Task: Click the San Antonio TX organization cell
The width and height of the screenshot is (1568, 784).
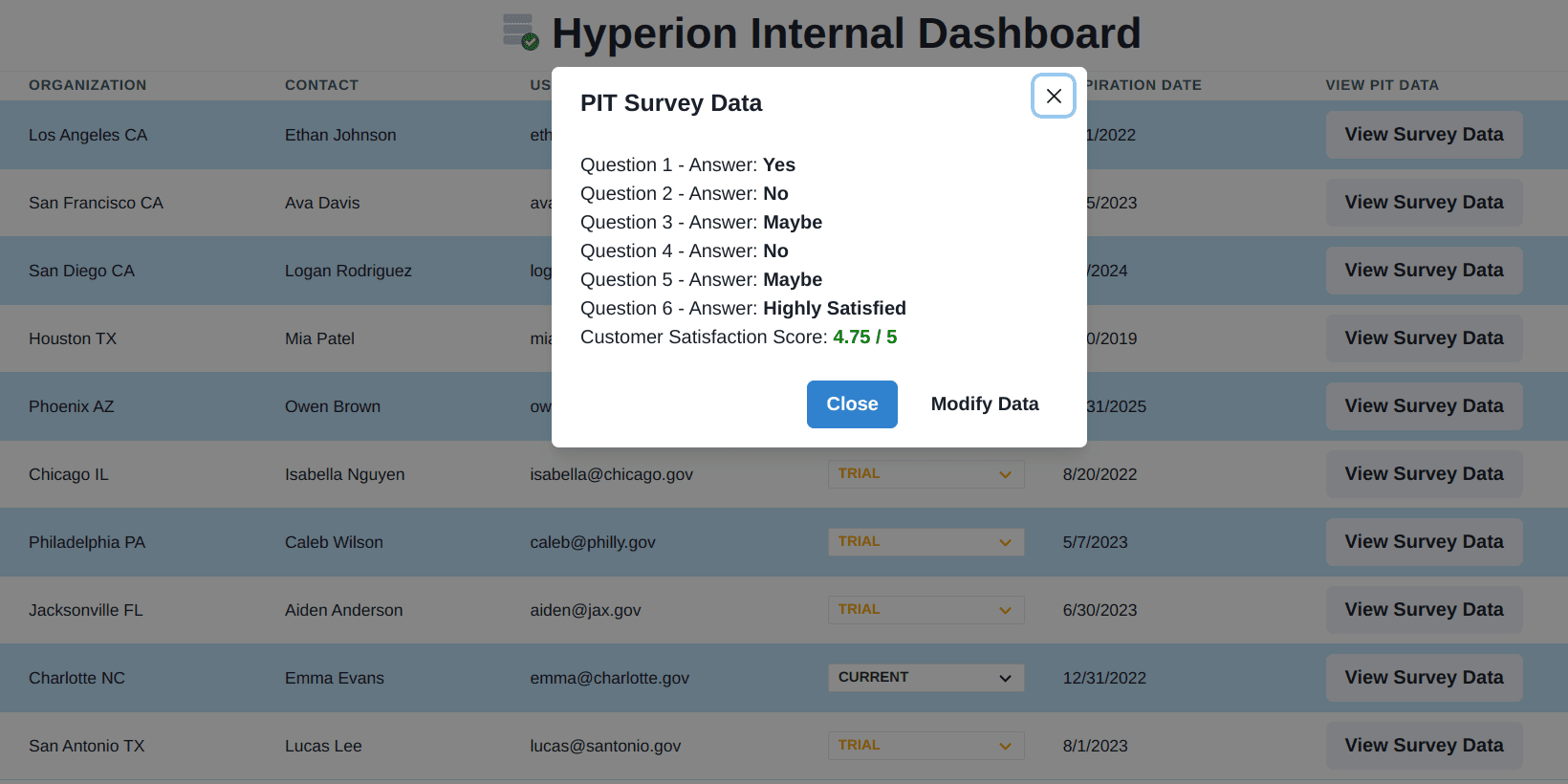Action: (86, 746)
